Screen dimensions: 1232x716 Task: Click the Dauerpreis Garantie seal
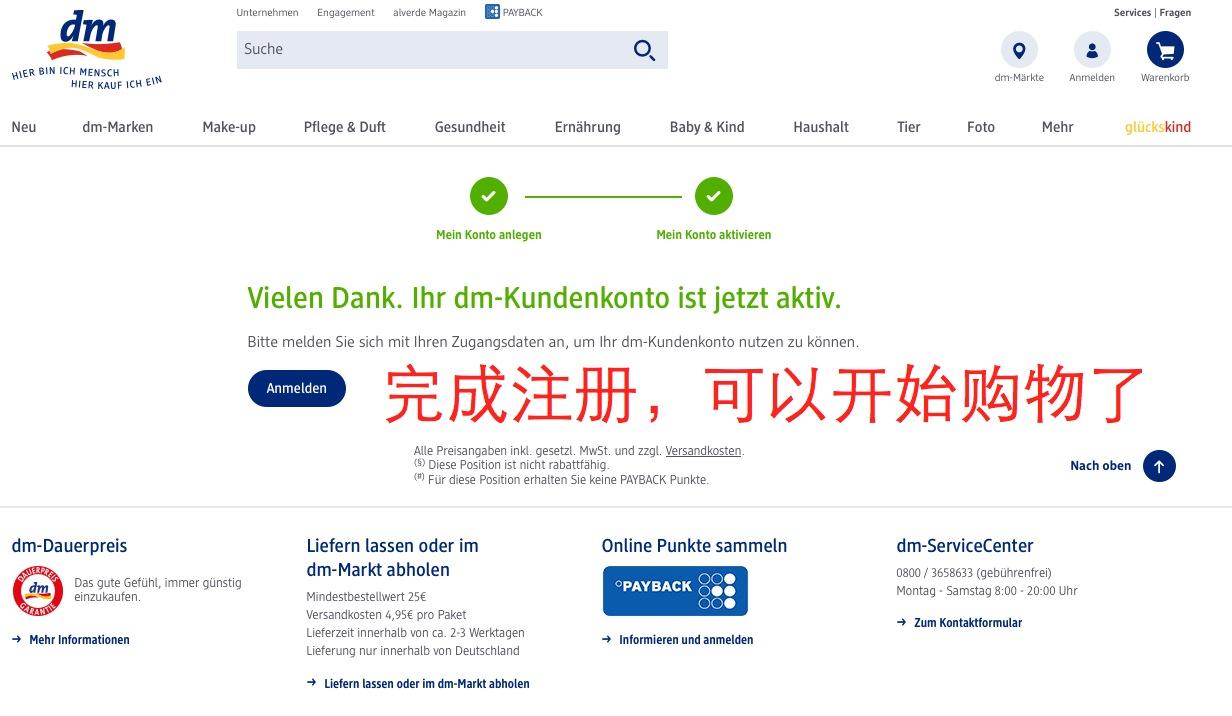coord(38,590)
